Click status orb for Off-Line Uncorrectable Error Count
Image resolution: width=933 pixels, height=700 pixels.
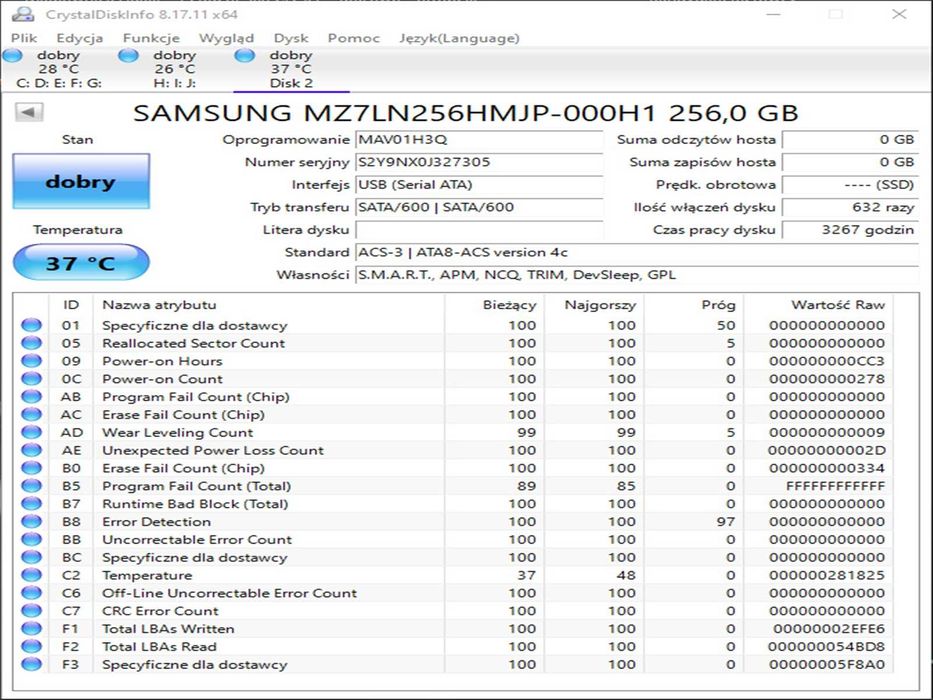[32, 593]
